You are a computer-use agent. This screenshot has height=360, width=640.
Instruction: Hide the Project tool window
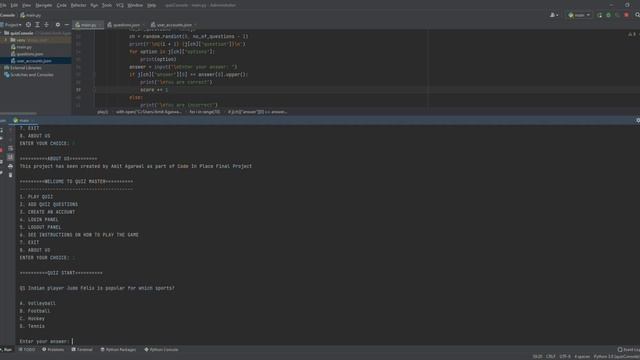click(x=67, y=25)
